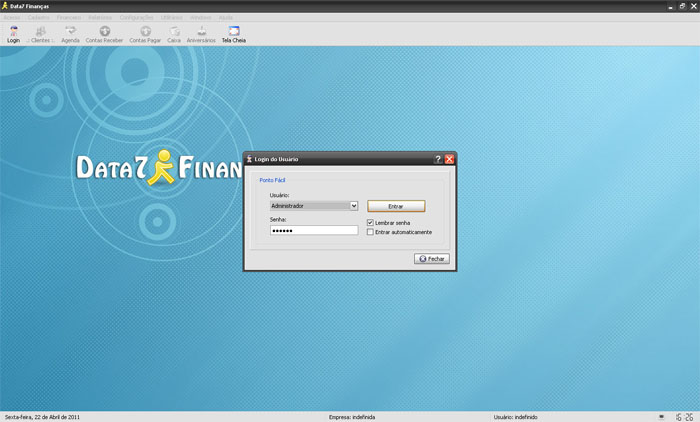Open the Caixa toolbar icon
The image size is (700, 422).
174,34
